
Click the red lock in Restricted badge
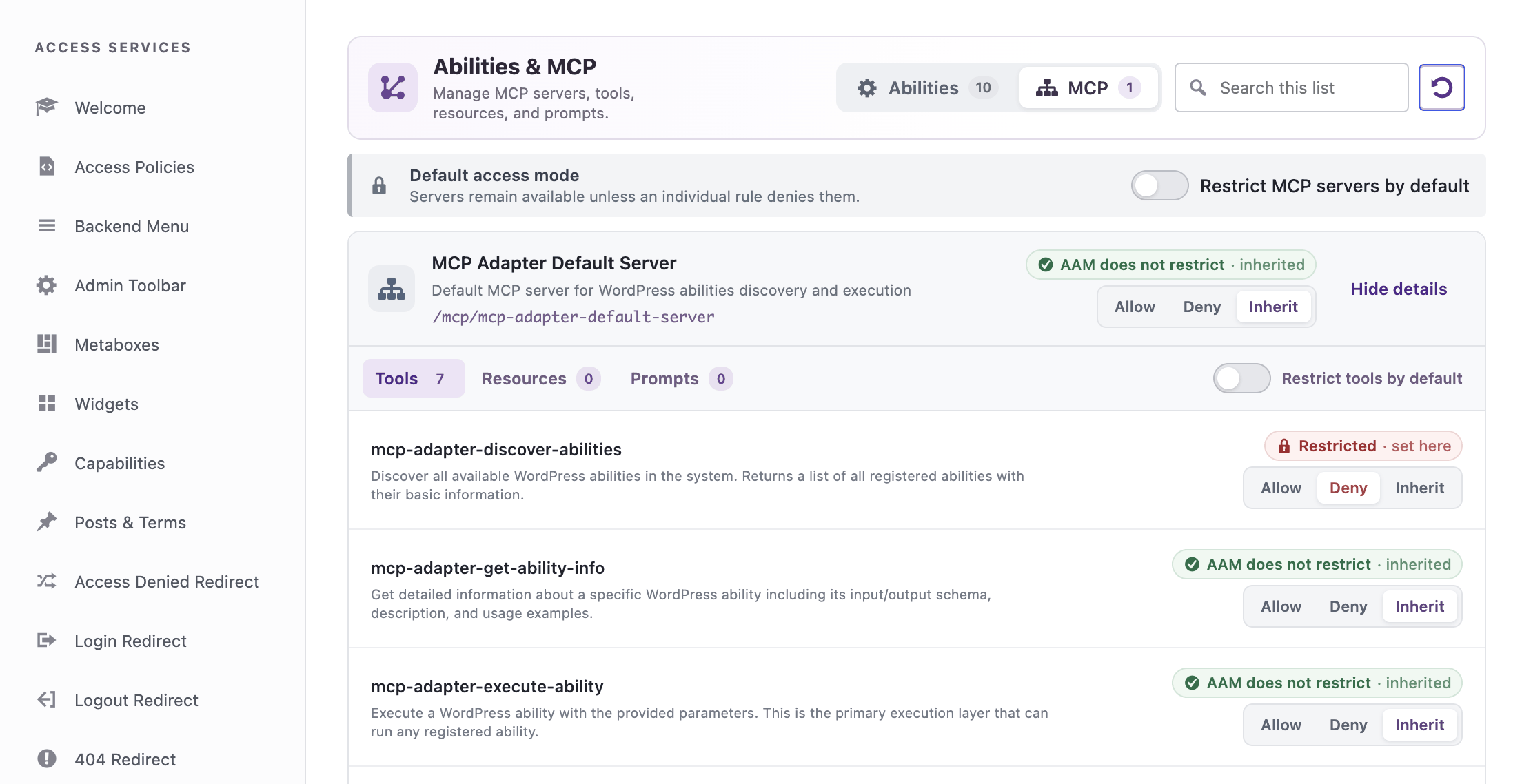(1284, 446)
